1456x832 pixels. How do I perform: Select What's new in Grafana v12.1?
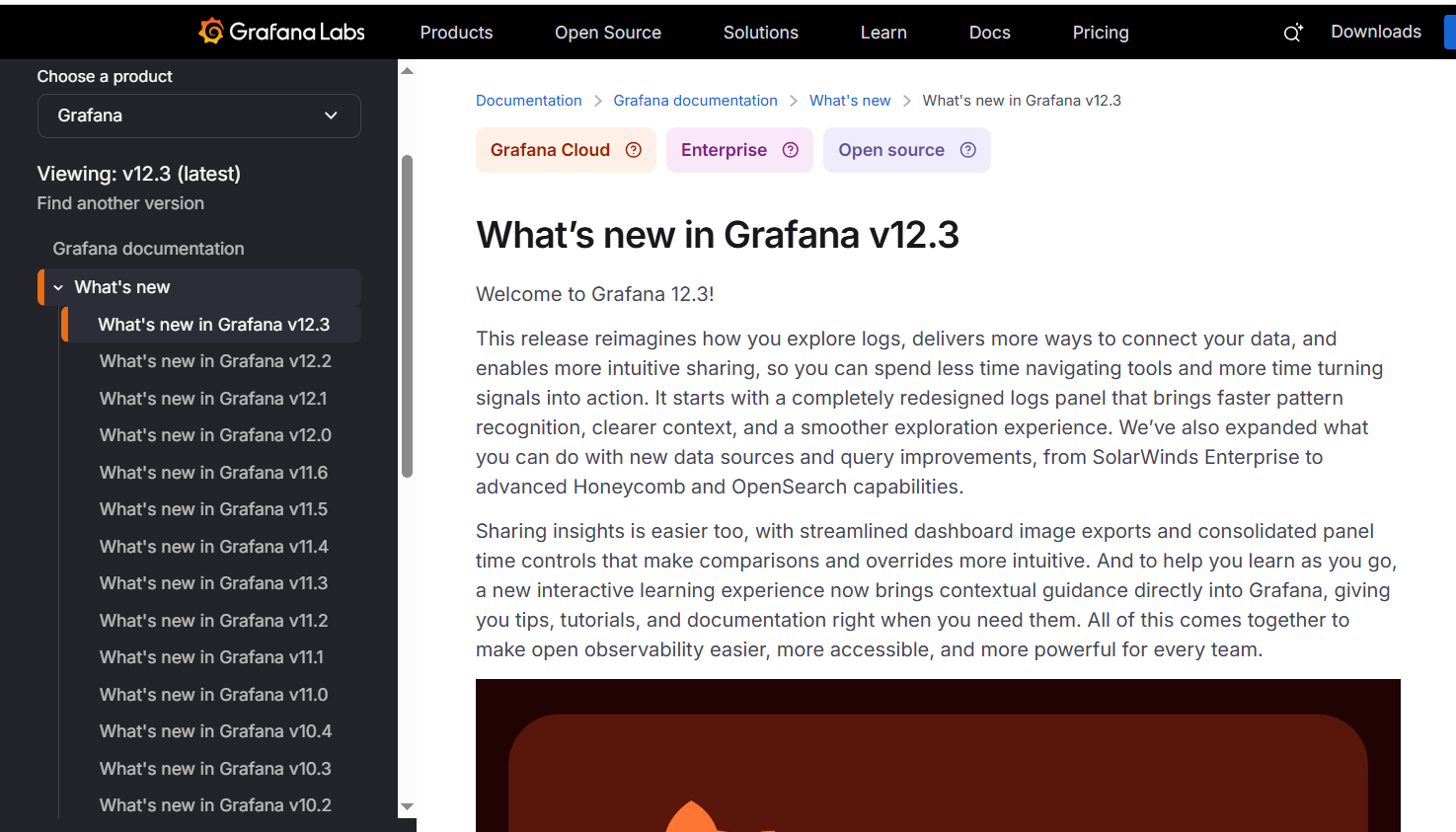213,399
